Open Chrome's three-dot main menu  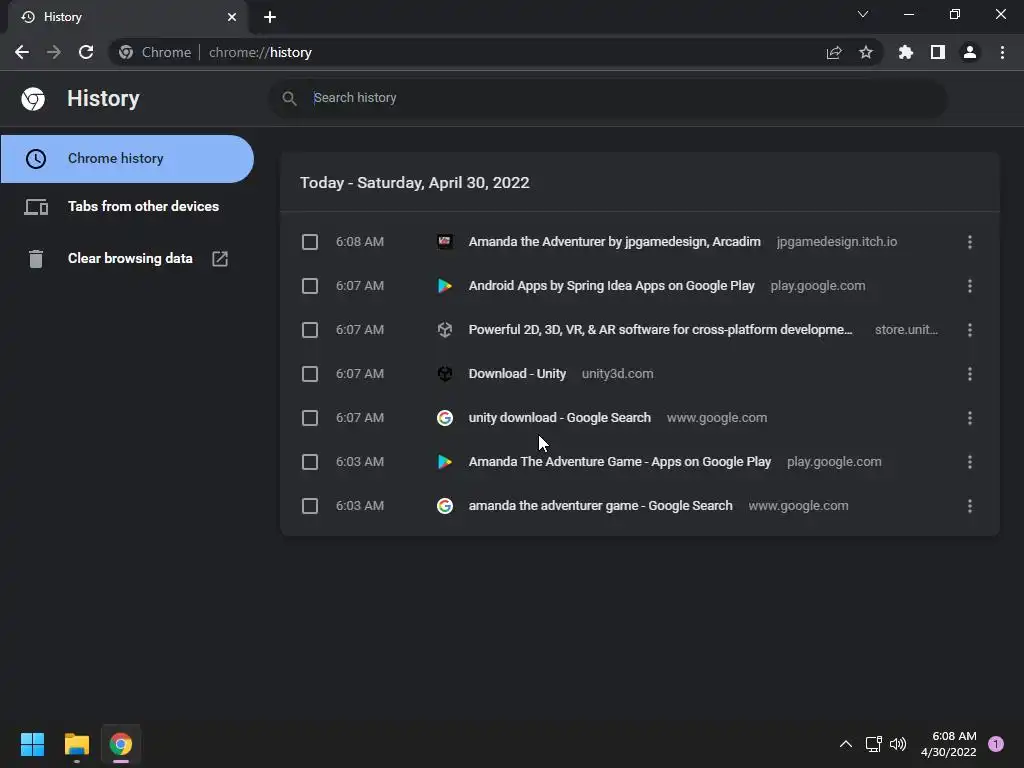tap(1002, 52)
